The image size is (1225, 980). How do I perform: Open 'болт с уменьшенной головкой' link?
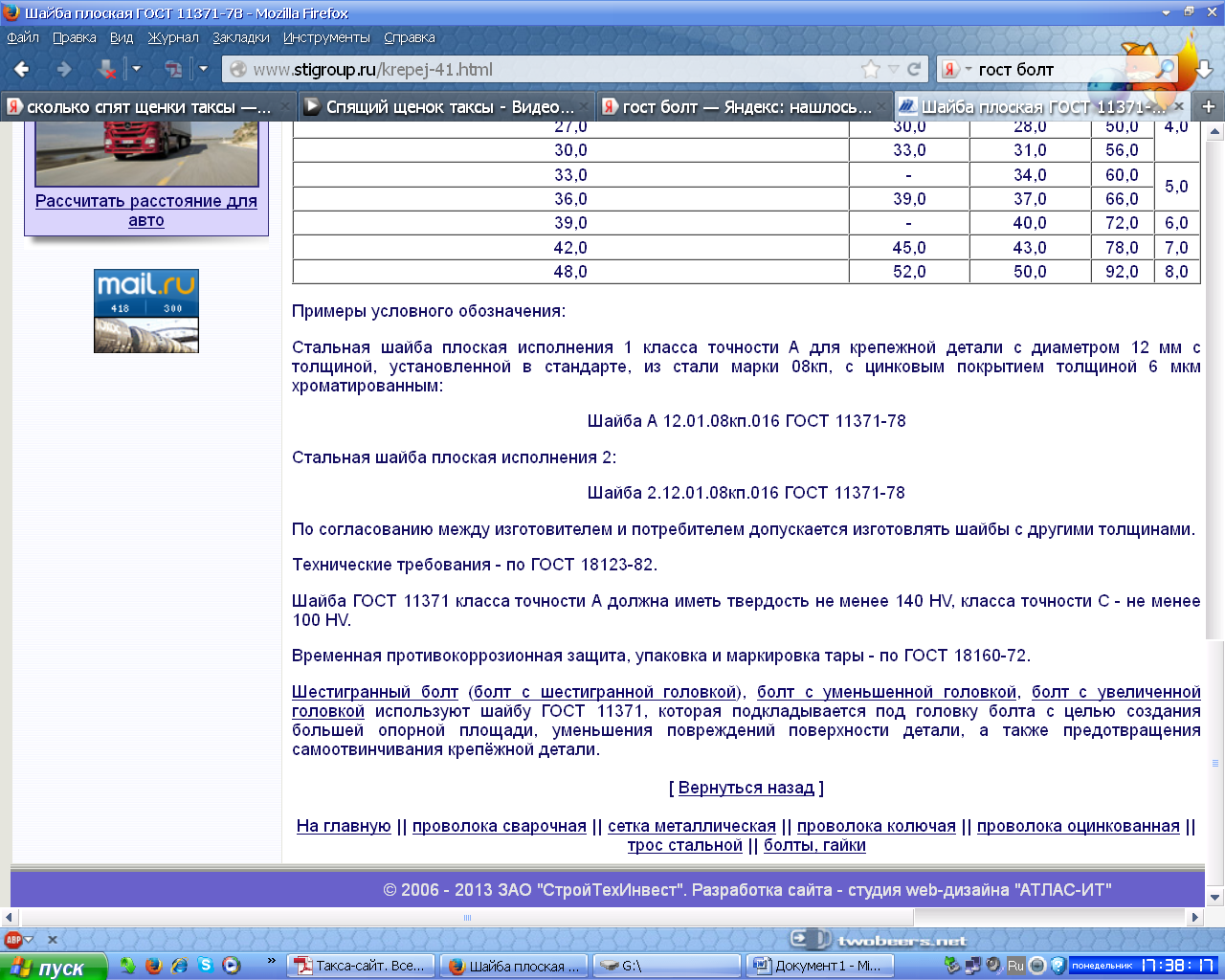point(887,692)
